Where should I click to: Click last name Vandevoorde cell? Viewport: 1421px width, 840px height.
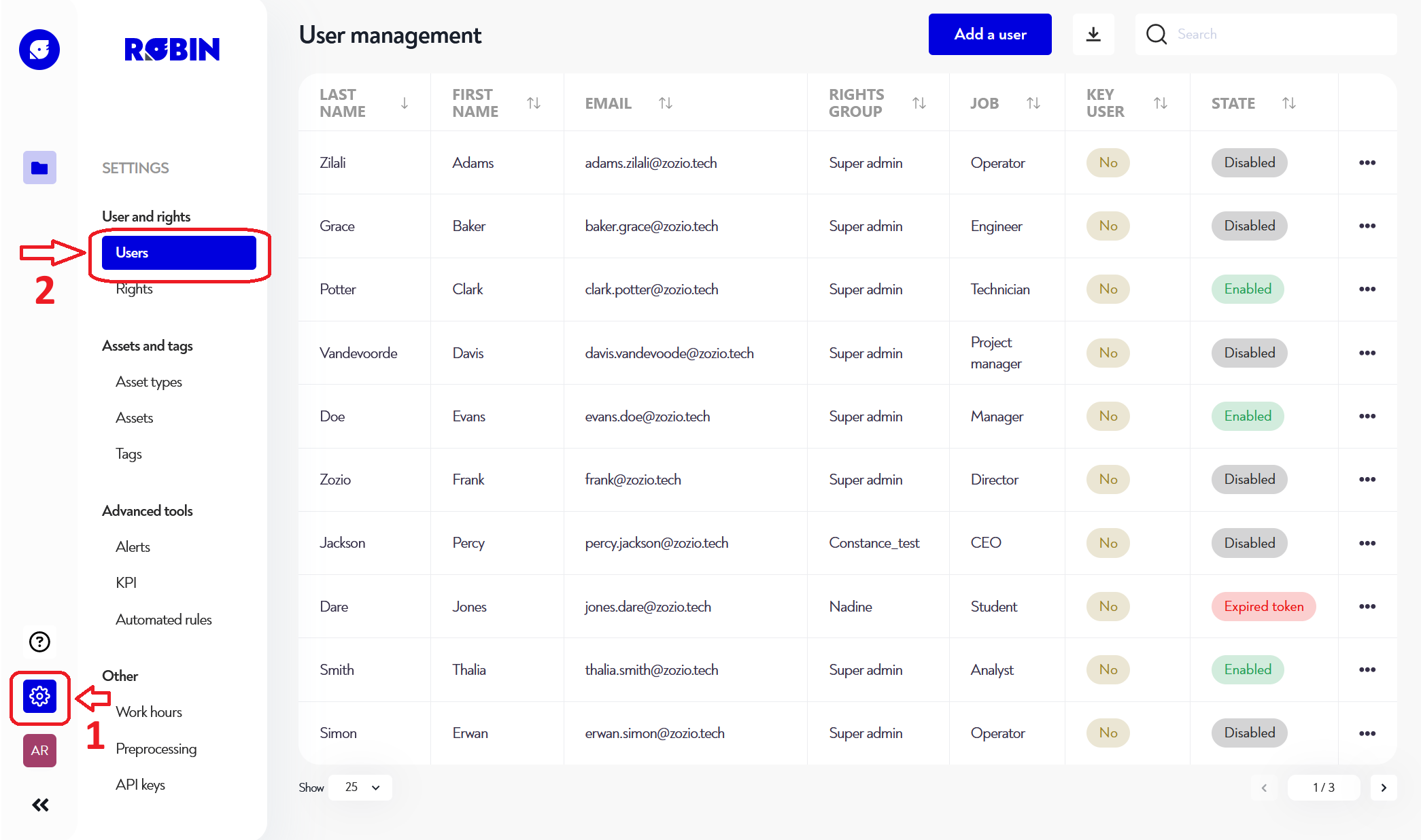(358, 353)
